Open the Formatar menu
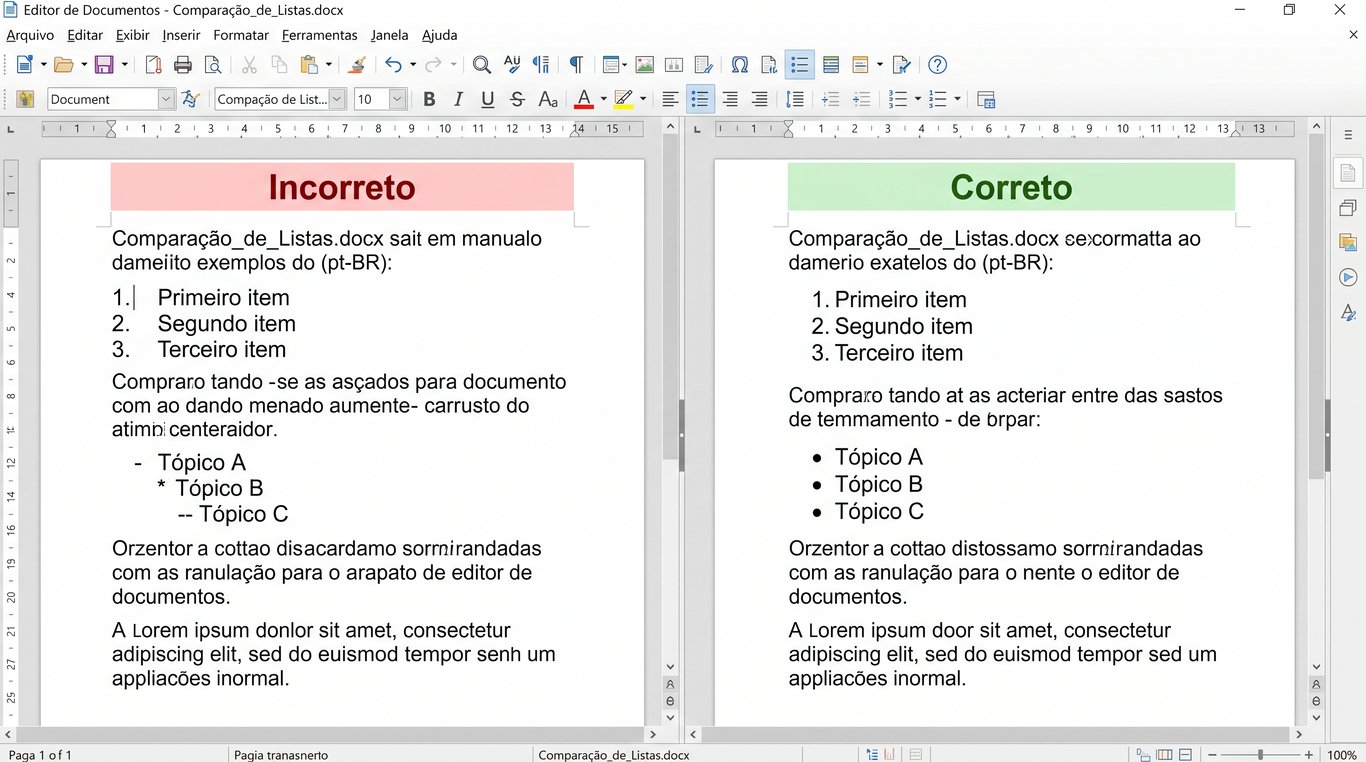Screen dimensions: 1366x762 [x=241, y=35]
